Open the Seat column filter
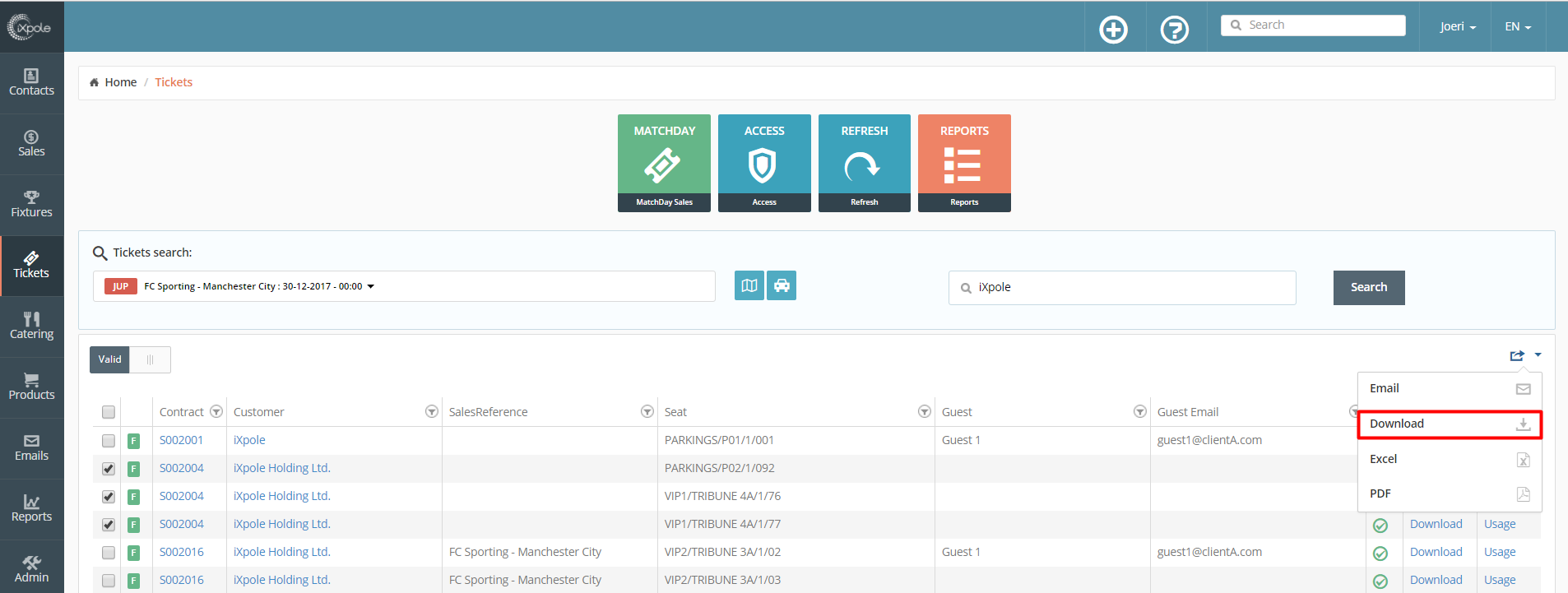Viewport: 1568px width, 593px height. [925, 411]
